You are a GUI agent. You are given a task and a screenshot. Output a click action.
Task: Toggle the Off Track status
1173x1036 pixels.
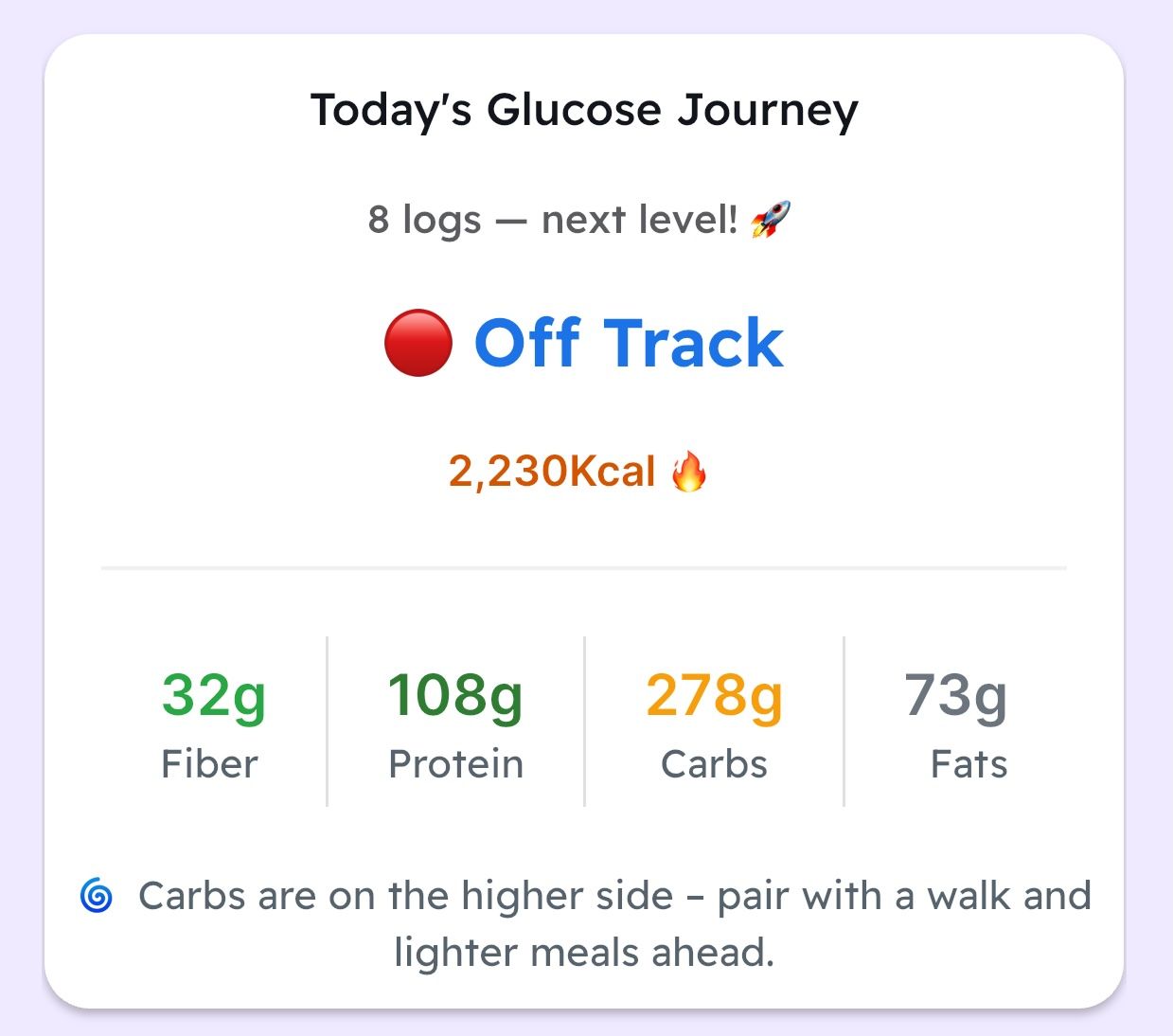pos(626,343)
